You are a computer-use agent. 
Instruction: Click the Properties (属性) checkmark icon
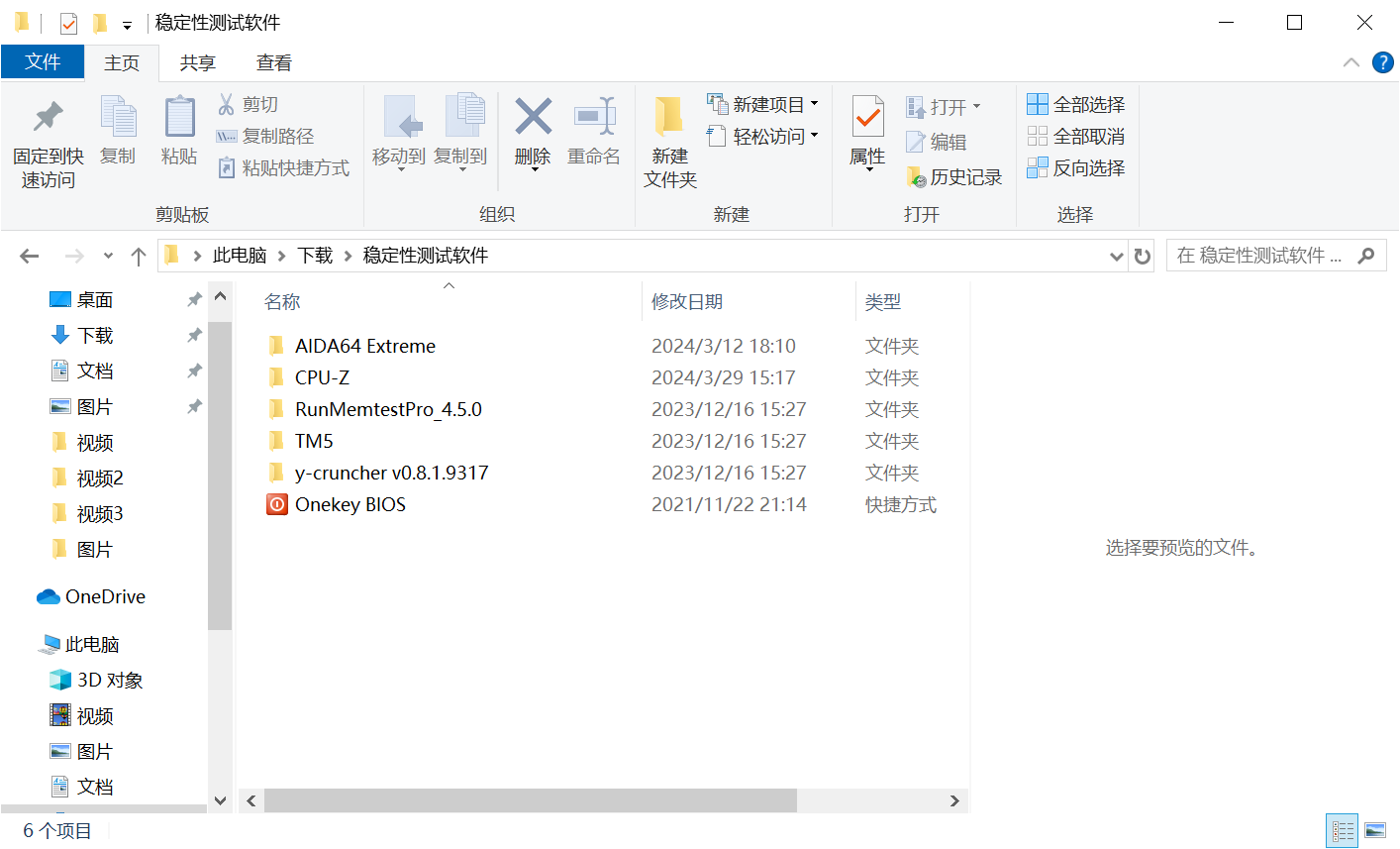coord(867,117)
